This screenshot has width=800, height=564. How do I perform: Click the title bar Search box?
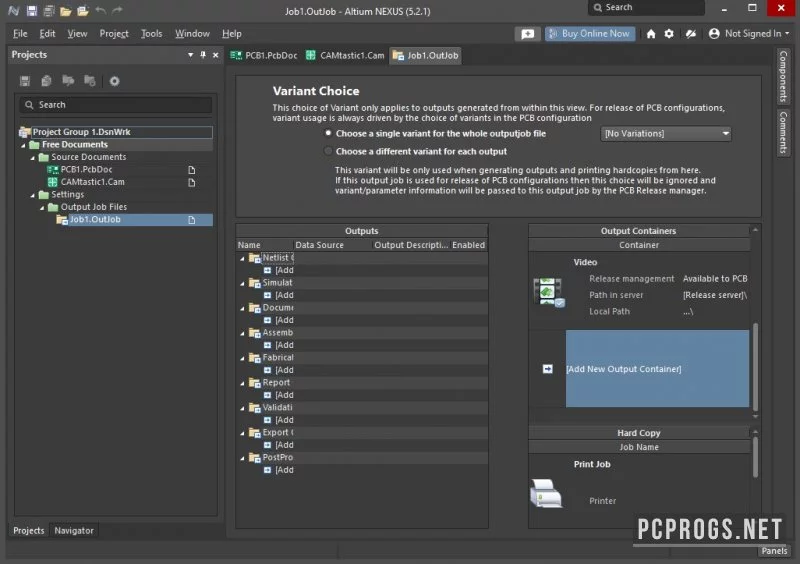[646, 8]
